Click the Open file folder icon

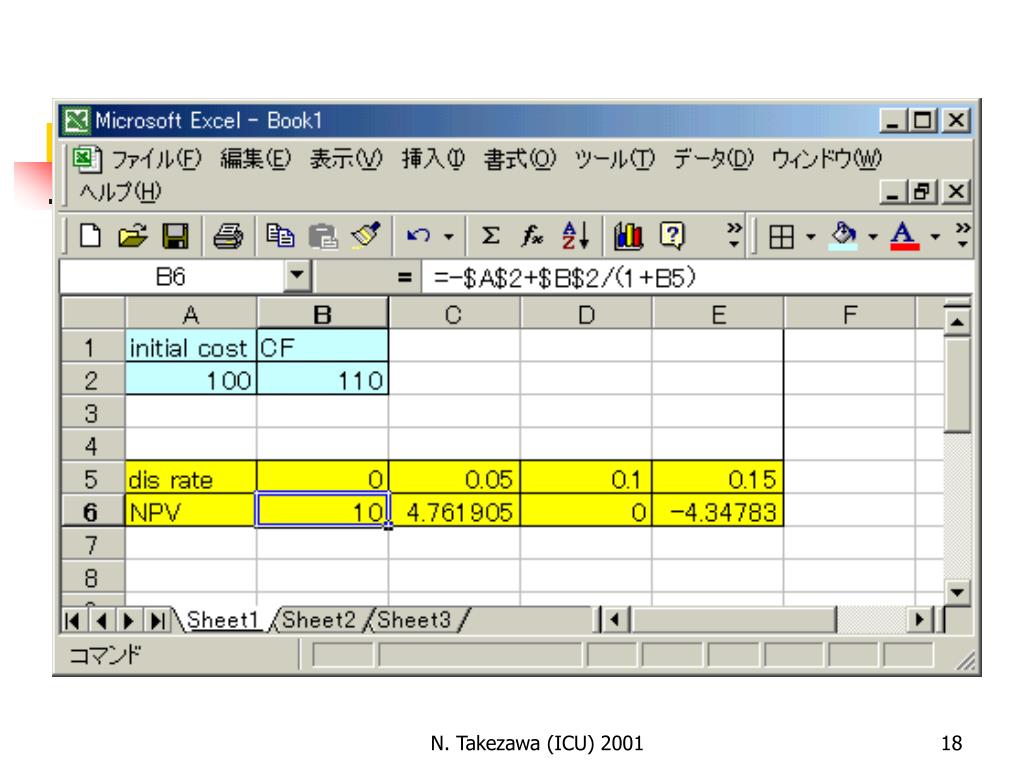click(x=131, y=236)
